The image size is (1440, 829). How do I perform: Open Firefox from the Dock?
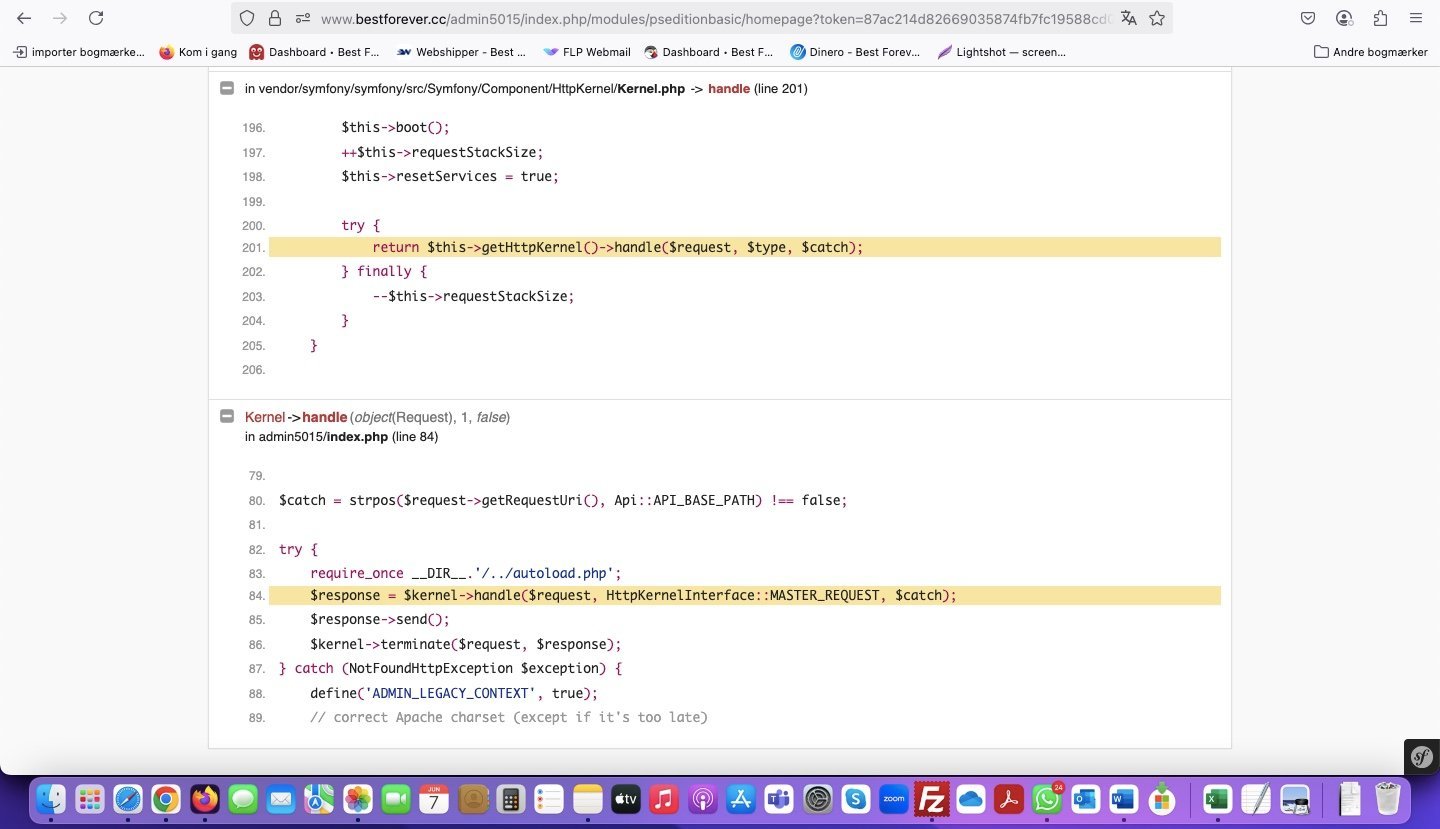[x=205, y=799]
